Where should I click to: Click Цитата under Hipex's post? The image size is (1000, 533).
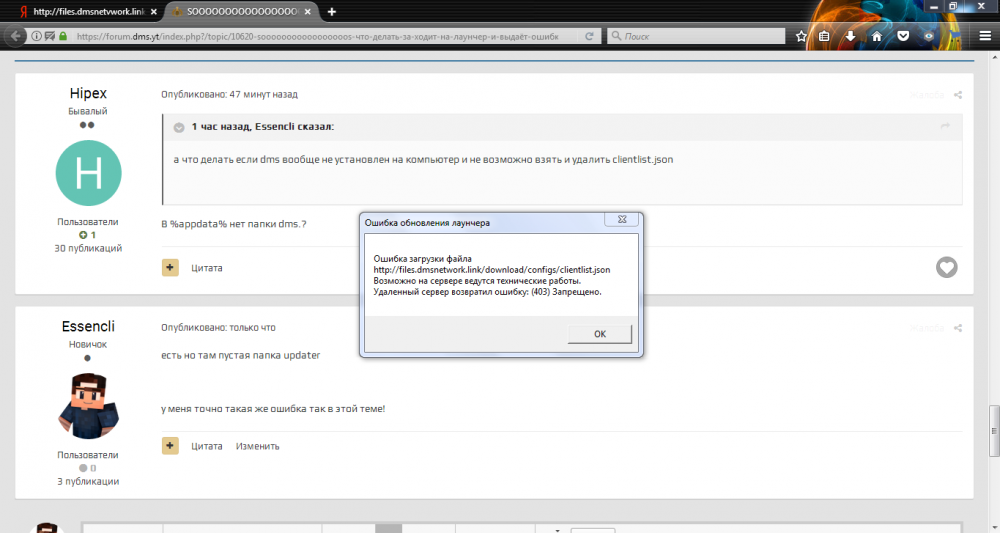[207, 268]
